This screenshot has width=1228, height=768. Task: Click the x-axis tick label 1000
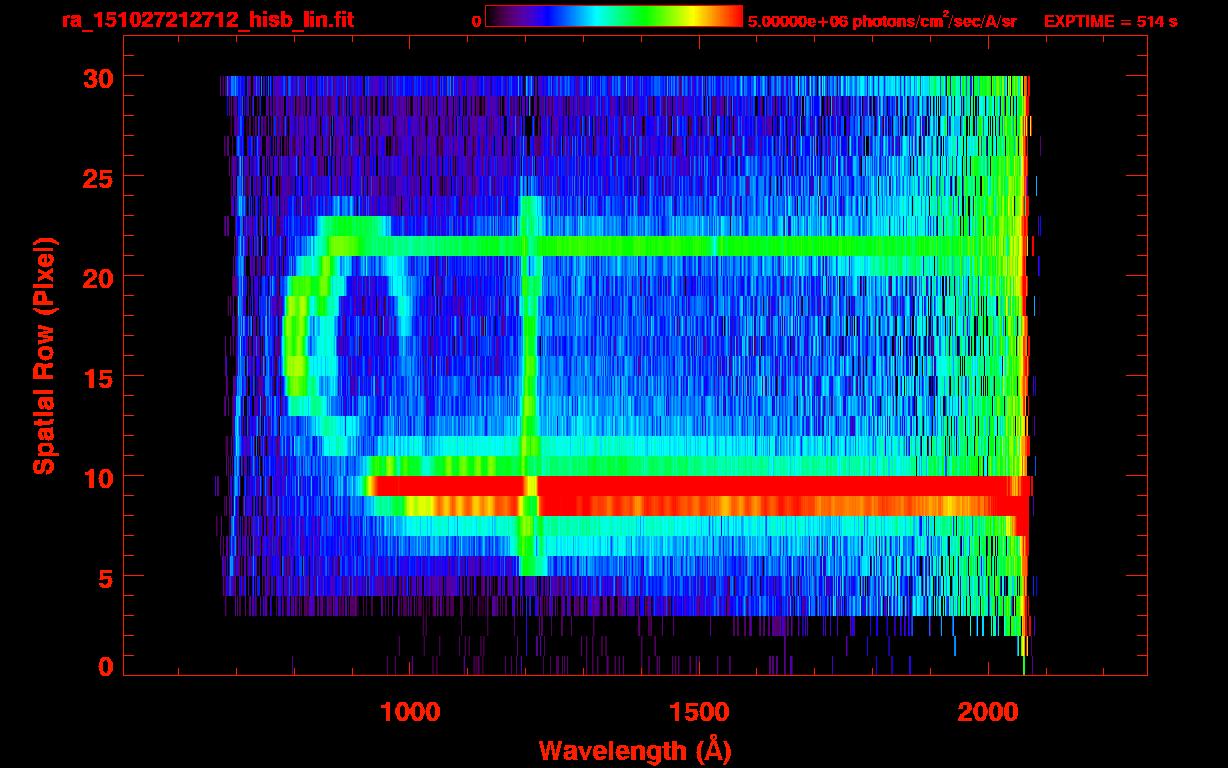410,711
